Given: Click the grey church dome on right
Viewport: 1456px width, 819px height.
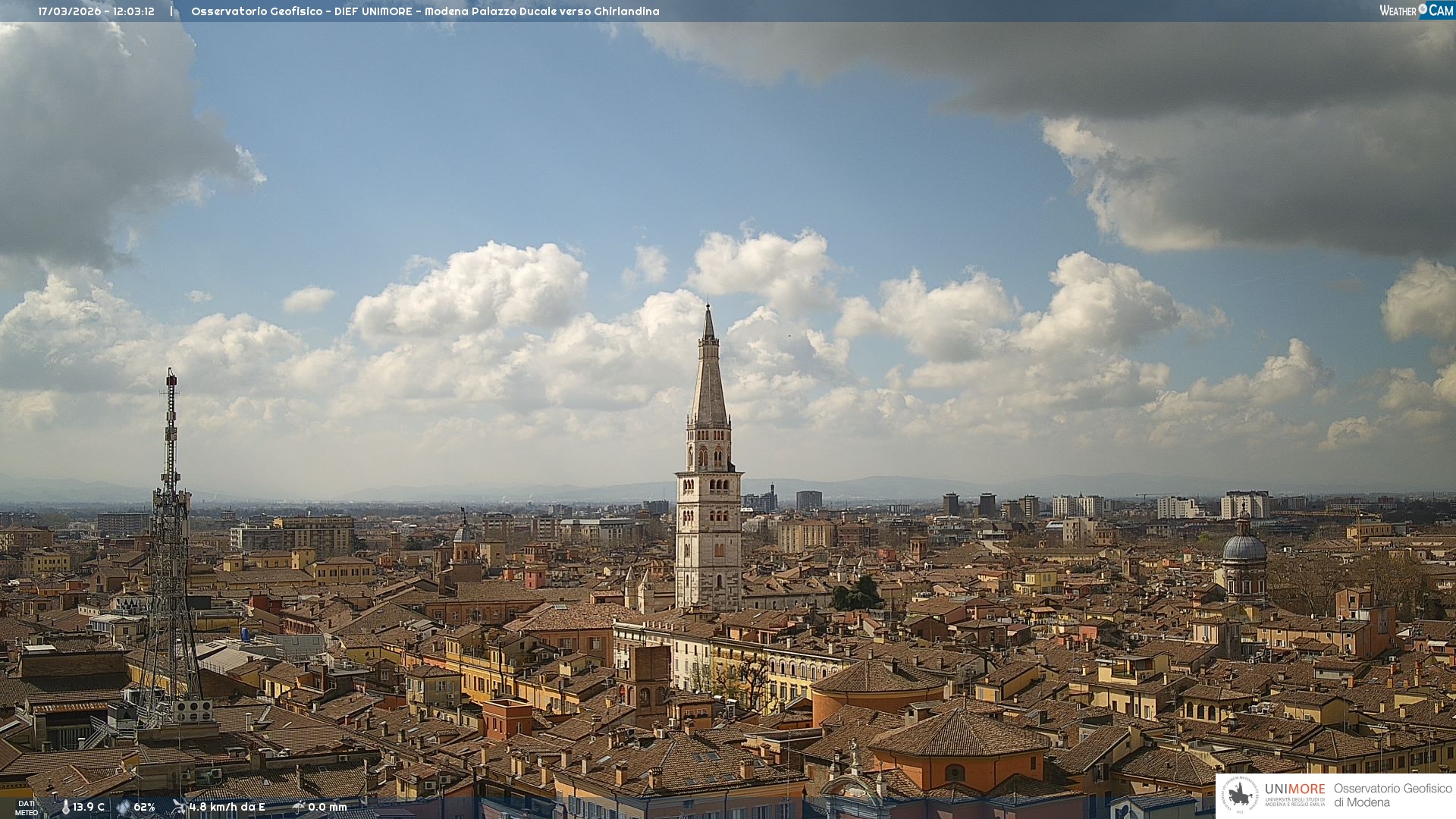Looking at the screenshot, I should click(1244, 548).
